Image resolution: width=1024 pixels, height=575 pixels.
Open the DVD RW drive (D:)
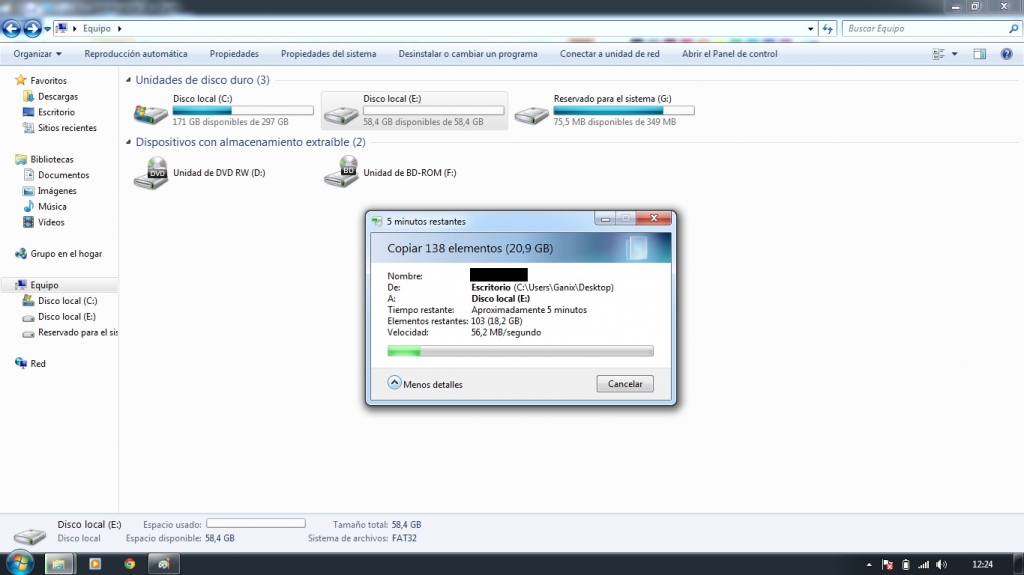(x=150, y=173)
